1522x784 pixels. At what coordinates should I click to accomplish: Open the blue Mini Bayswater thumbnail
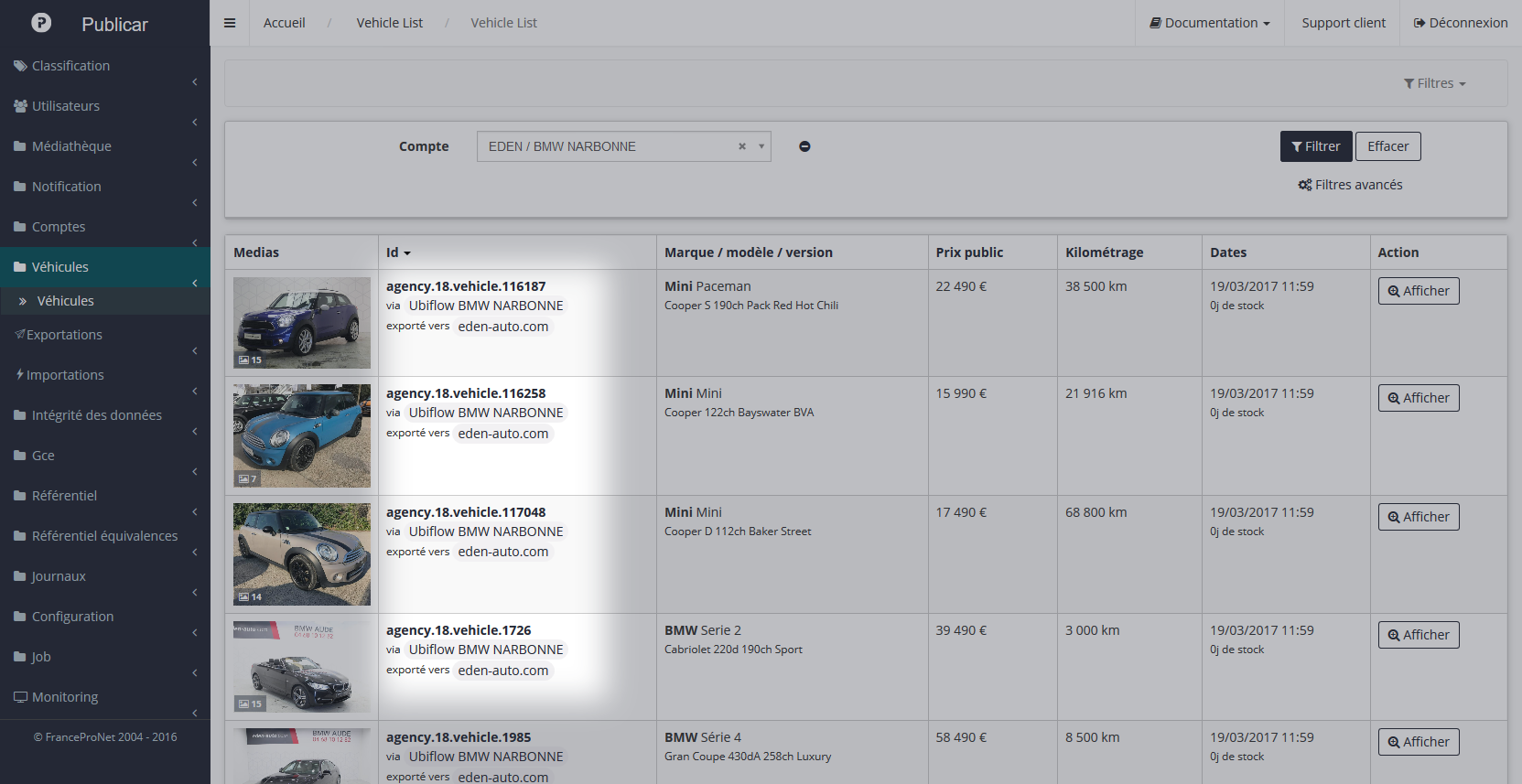302,435
